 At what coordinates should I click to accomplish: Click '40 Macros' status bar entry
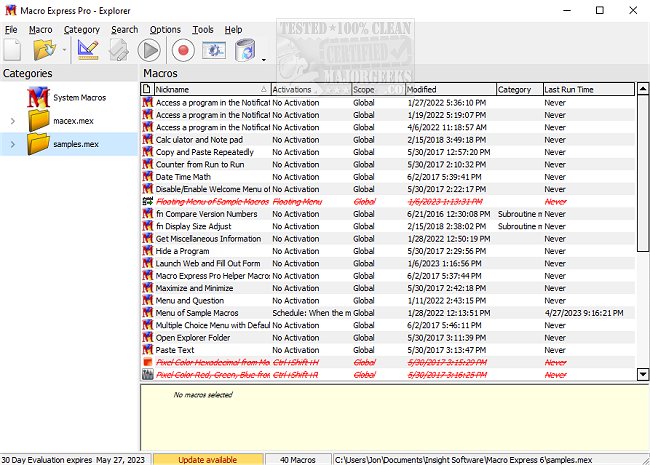click(298, 460)
